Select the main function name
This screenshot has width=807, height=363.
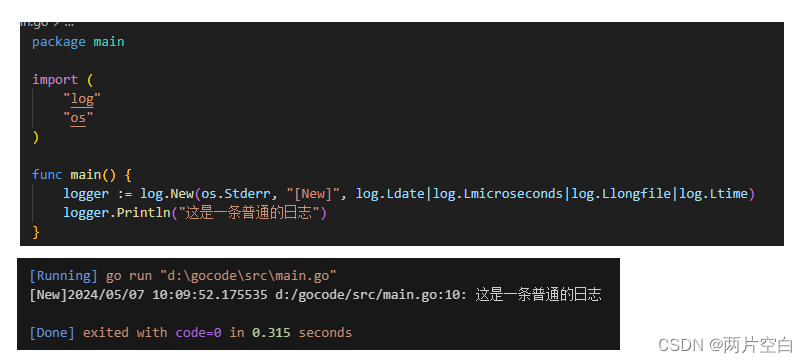86,175
